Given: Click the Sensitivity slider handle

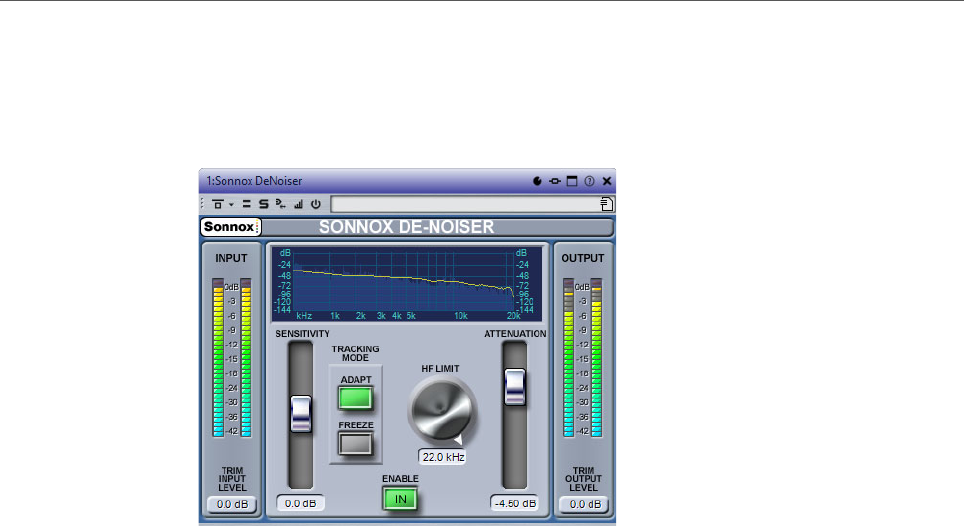Looking at the screenshot, I should pos(301,414).
